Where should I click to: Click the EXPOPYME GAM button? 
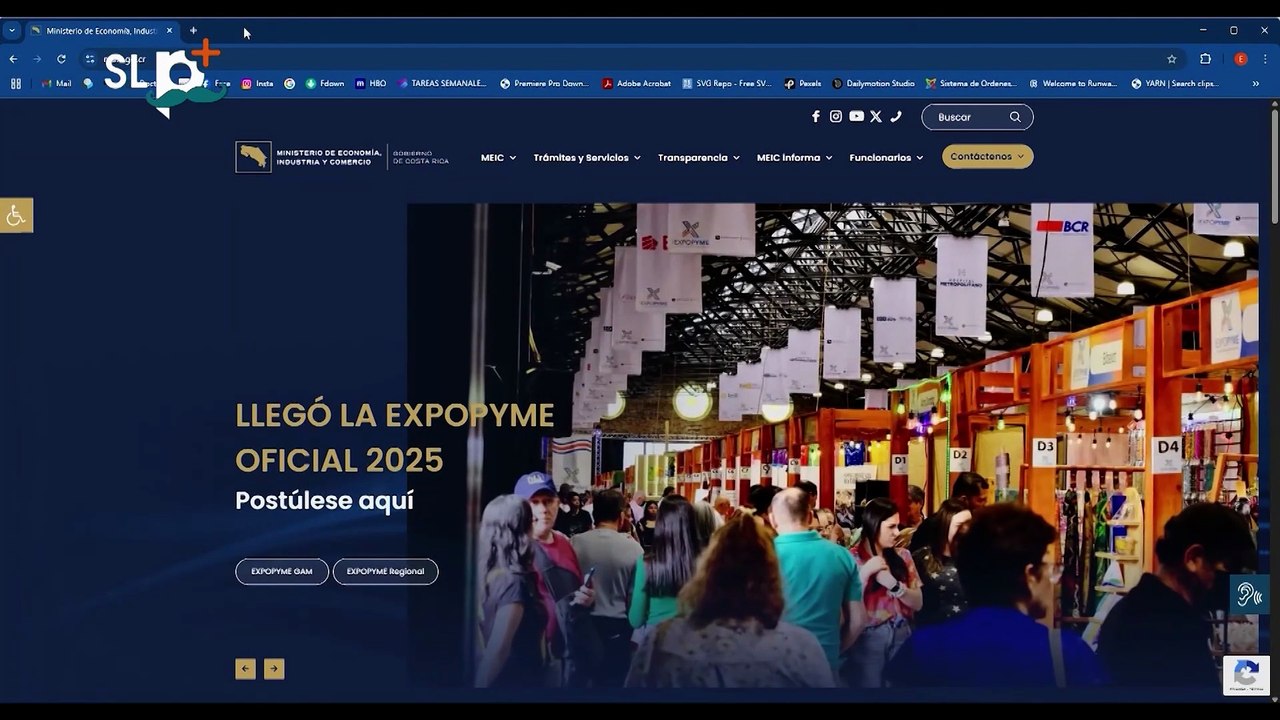(x=282, y=572)
